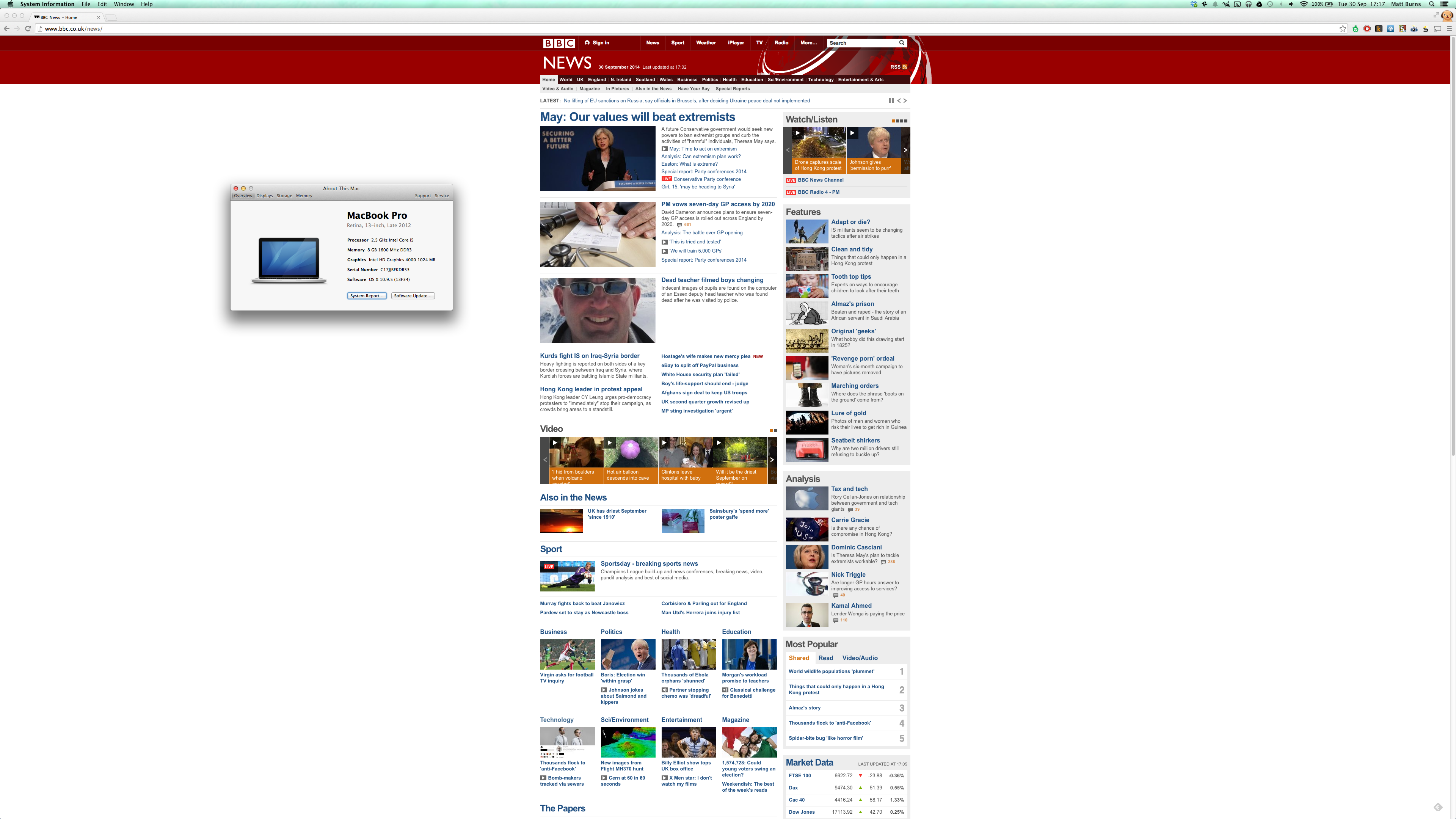Advance the Watch/Listen carousel right arrow
Viewport: 1456px width, 819px height.
point(905,151)
